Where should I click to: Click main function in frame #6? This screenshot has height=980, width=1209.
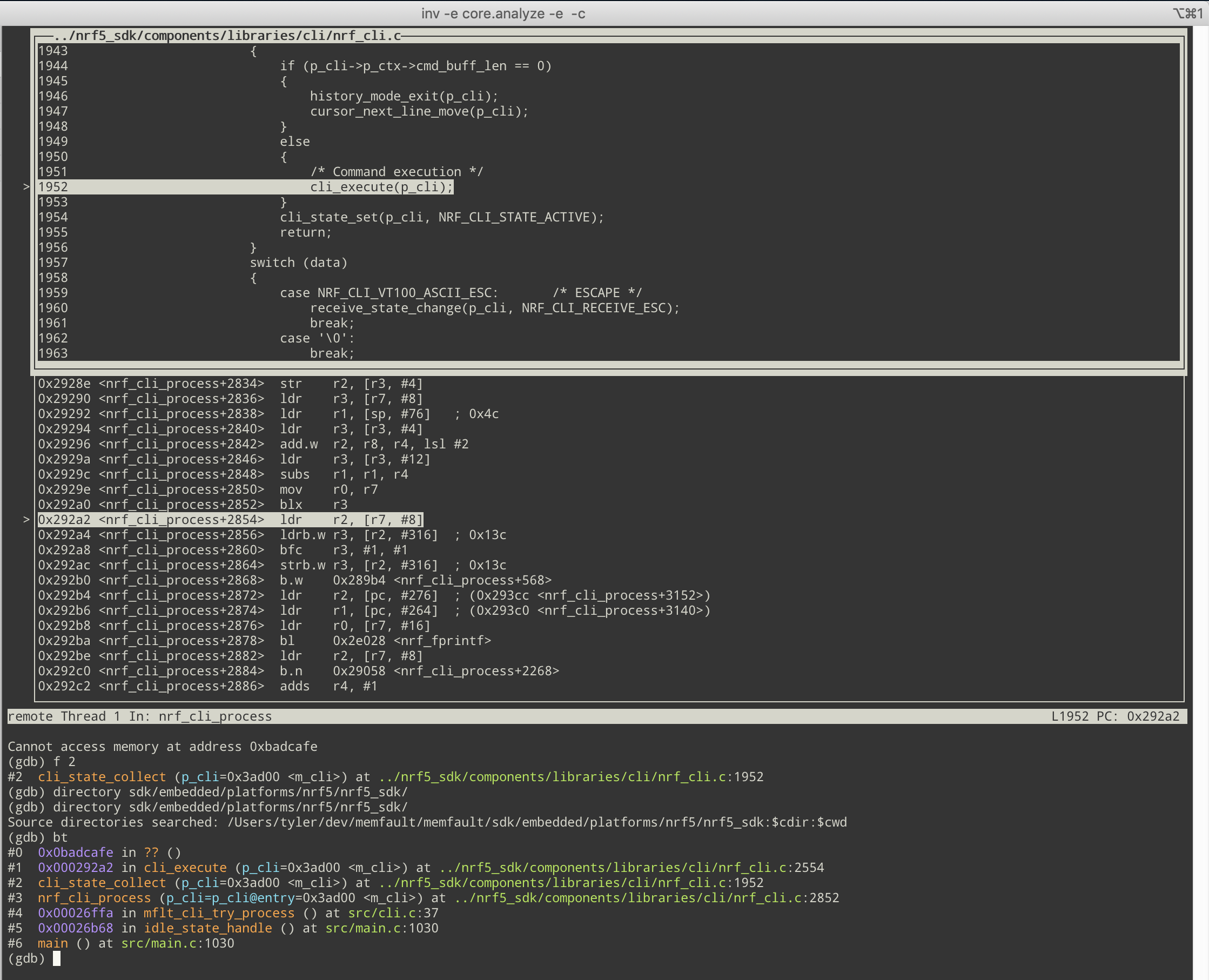[52, 943]
